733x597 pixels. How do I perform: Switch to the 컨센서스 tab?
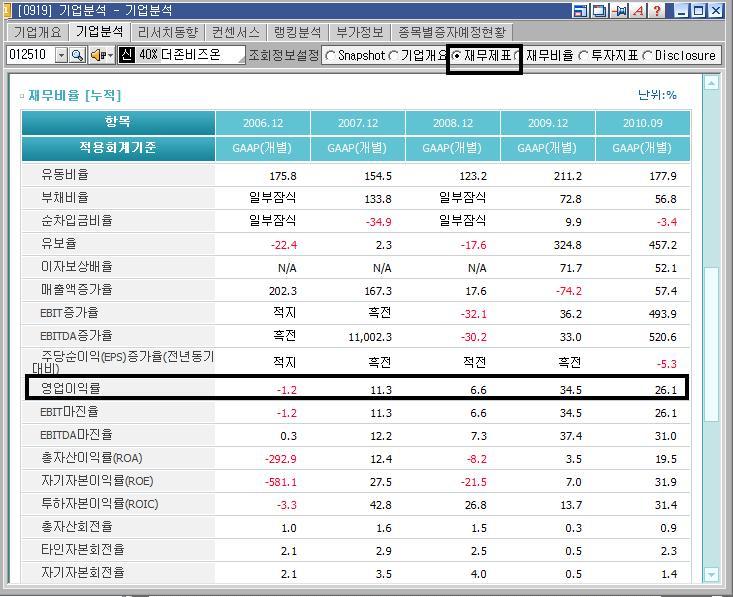pos(235,32)
